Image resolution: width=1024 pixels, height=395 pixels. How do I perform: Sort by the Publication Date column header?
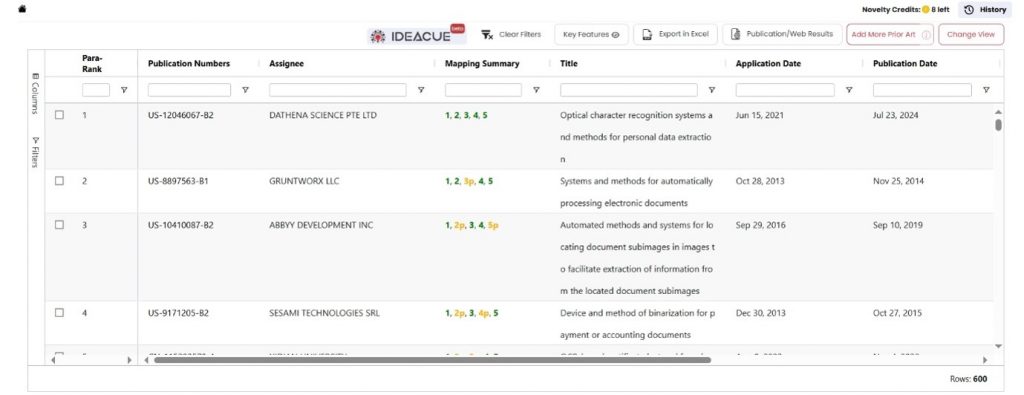(x=904, y=63)
